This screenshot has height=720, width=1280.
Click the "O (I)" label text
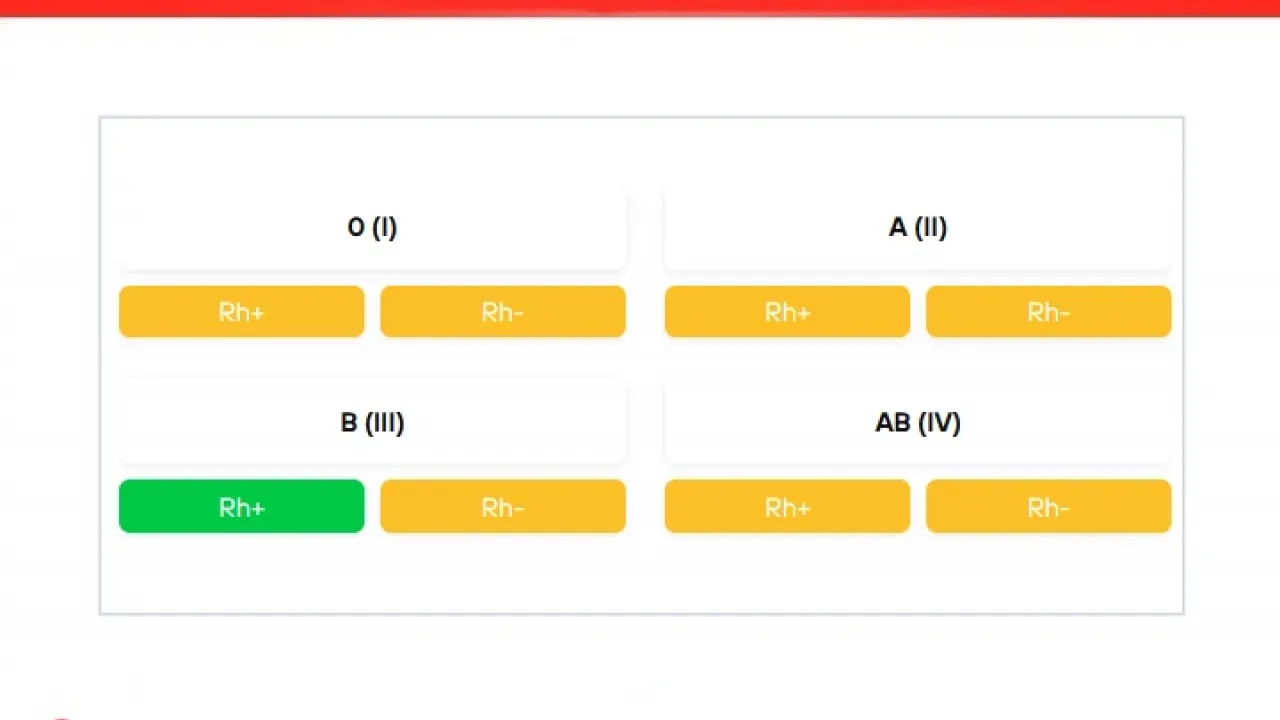click(x=372, y=228)
